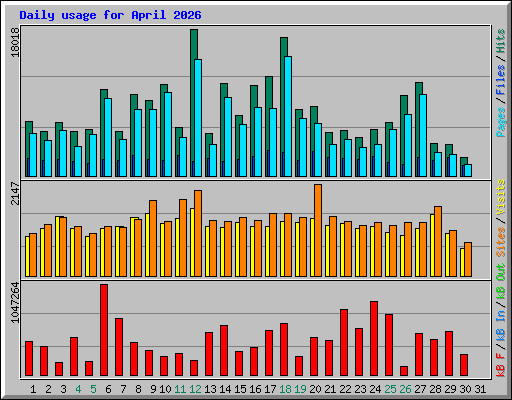Click the yellow Visits bar on day 28
Image resolution: width=512 pixels, height=400 pixels.
tap(432, 245)
